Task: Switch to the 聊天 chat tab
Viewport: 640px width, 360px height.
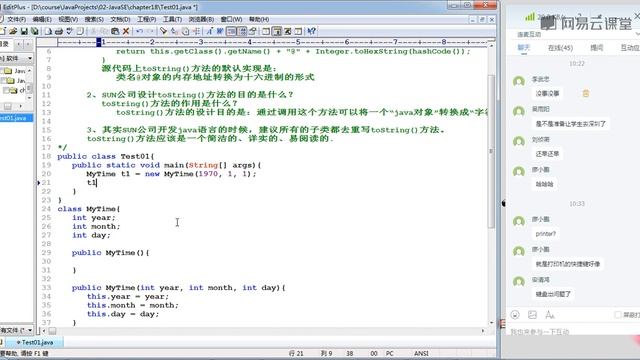Action: [x=523, y=48]
